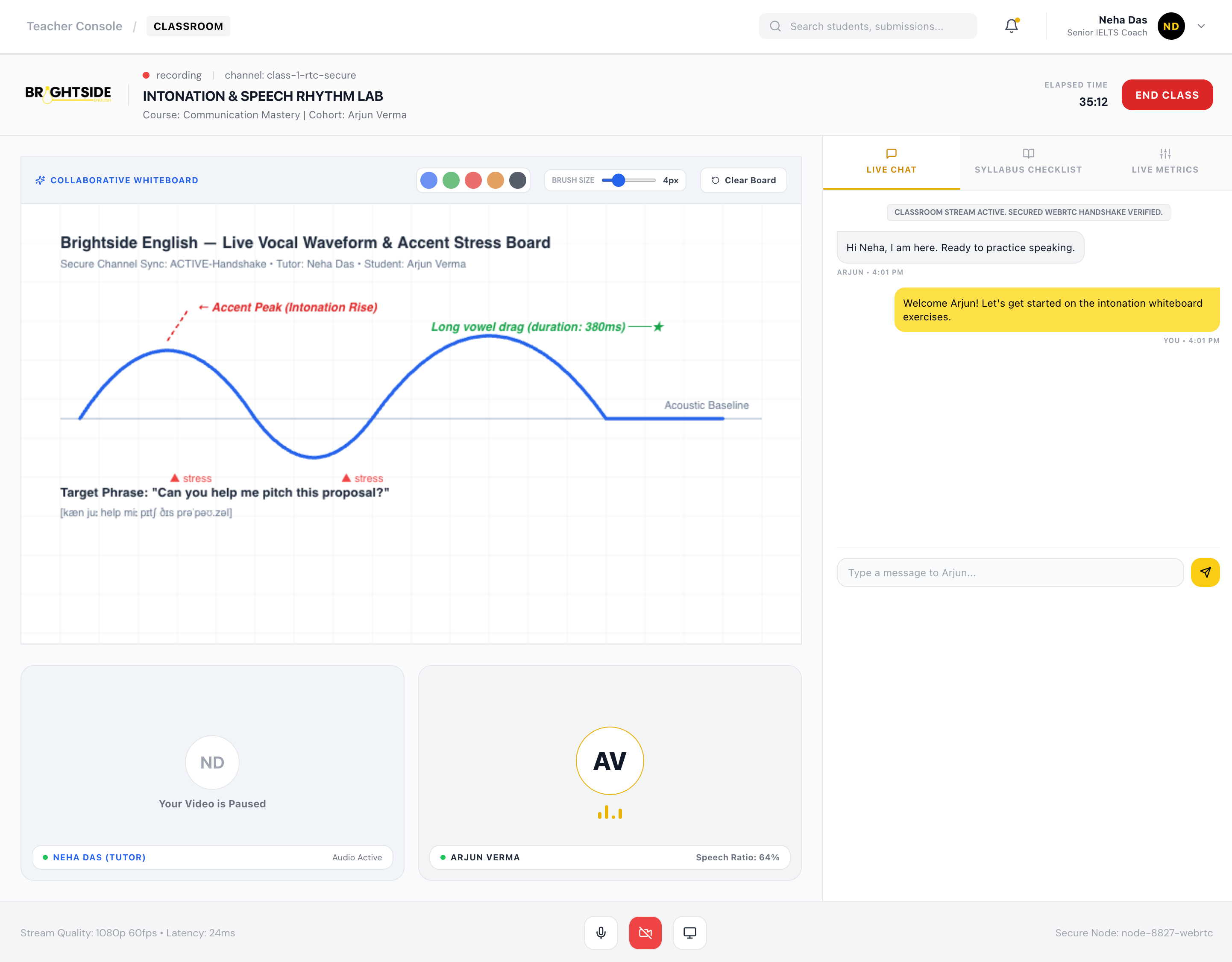
Task: Click the Syllabus book icon
Action: pos(1028,153)
